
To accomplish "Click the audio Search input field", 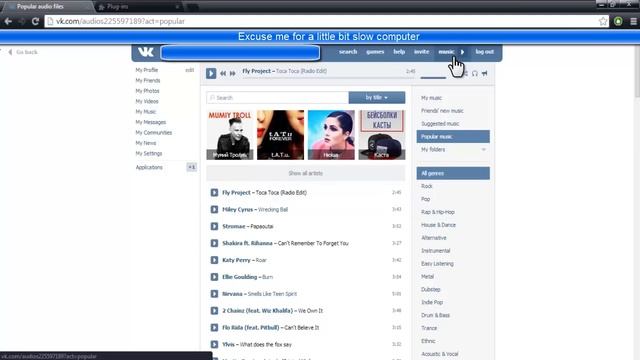I will click(278, 98).
